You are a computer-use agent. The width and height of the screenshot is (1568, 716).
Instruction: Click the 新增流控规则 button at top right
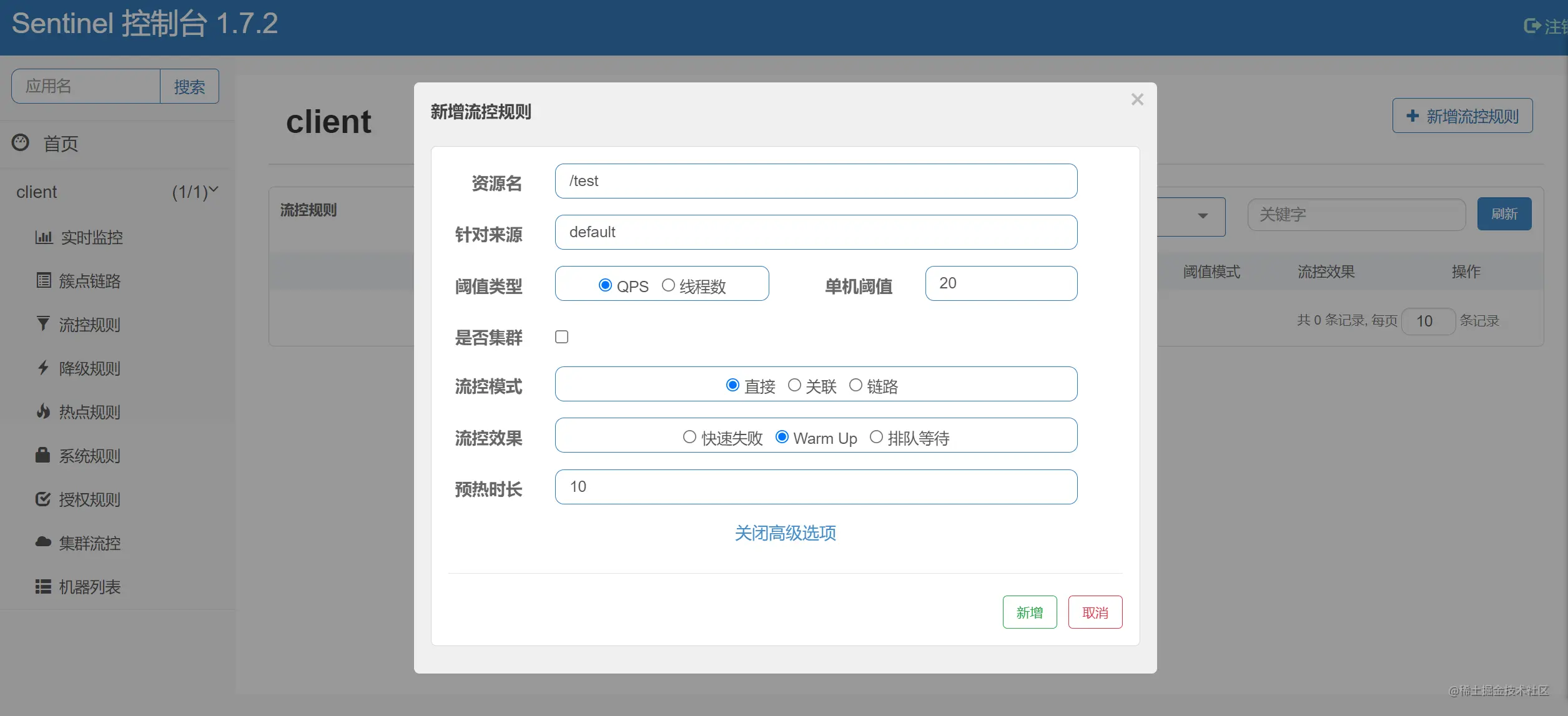click(x=1462, y=116)
